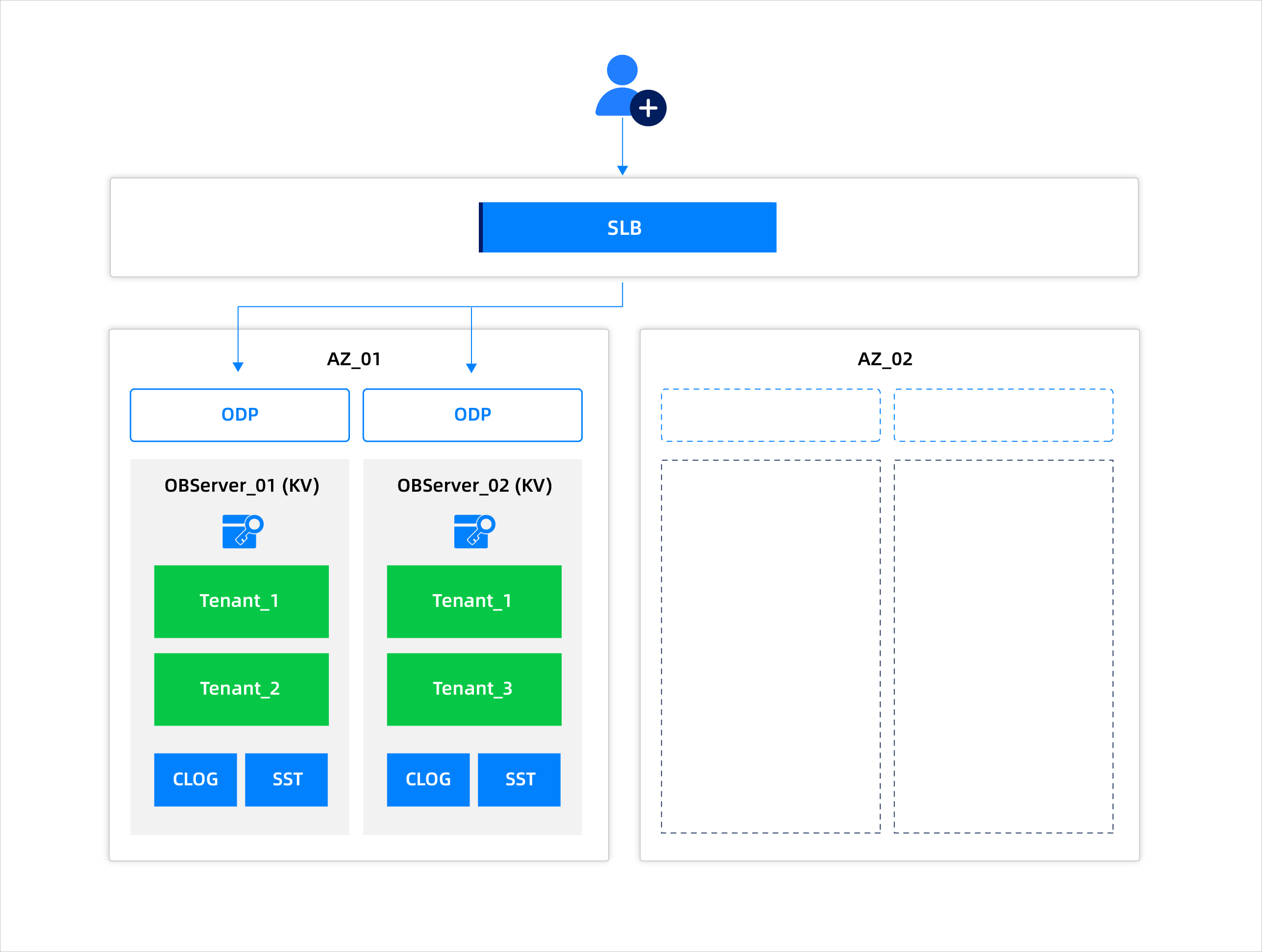This screenshot has width=1262, height=952.
Task: Select Tenant_1 block in OBServer_02
Action: click(x=474, y=601)
